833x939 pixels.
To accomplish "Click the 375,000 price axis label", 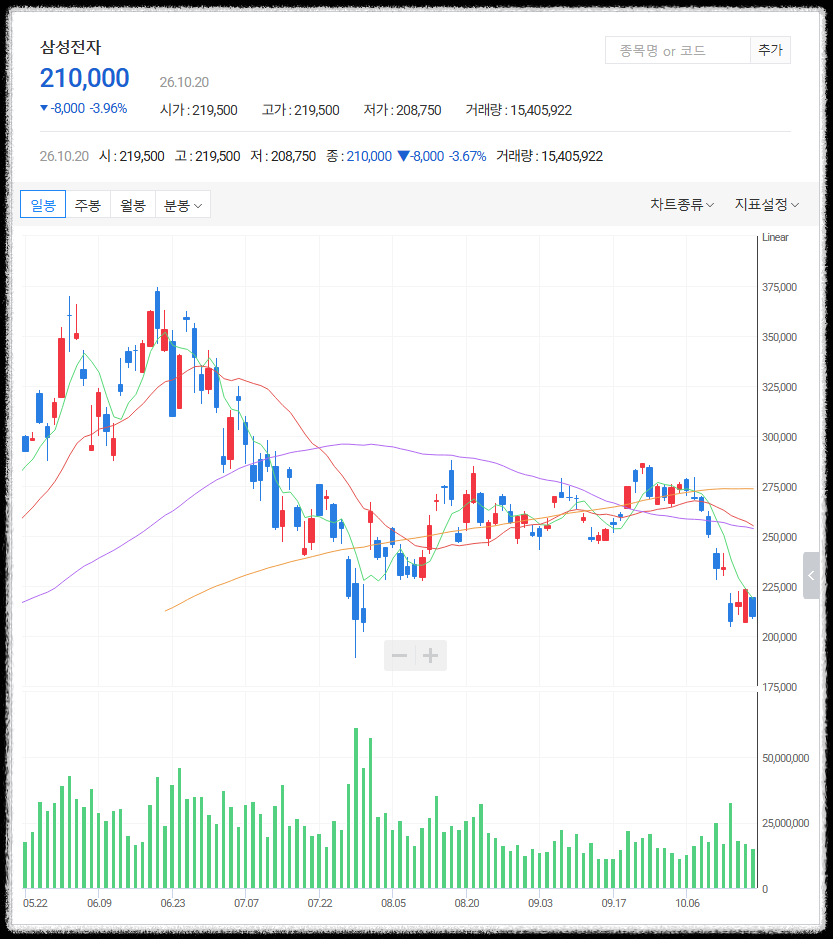I will pos(779,287).
